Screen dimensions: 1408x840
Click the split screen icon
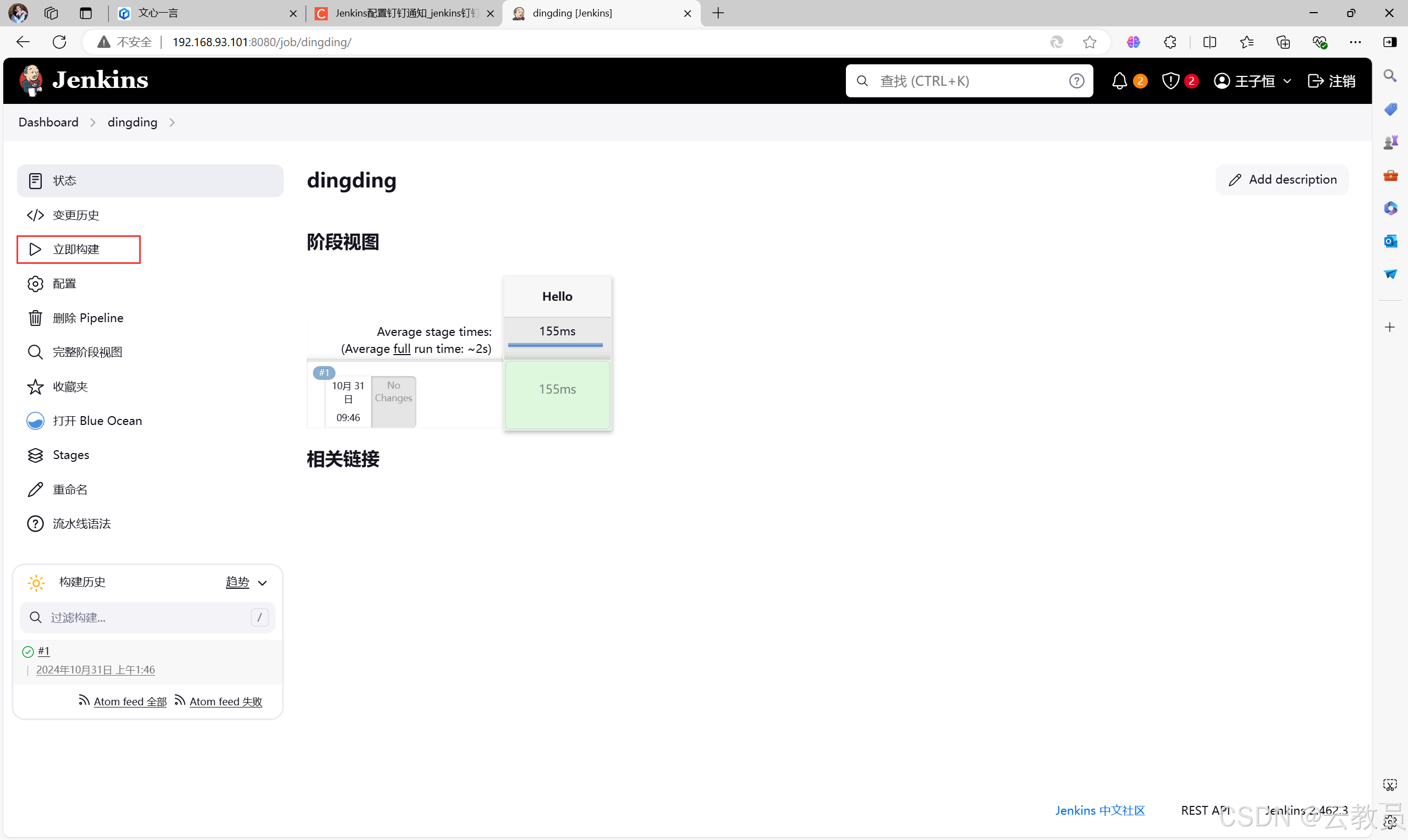click(1209, 42)
